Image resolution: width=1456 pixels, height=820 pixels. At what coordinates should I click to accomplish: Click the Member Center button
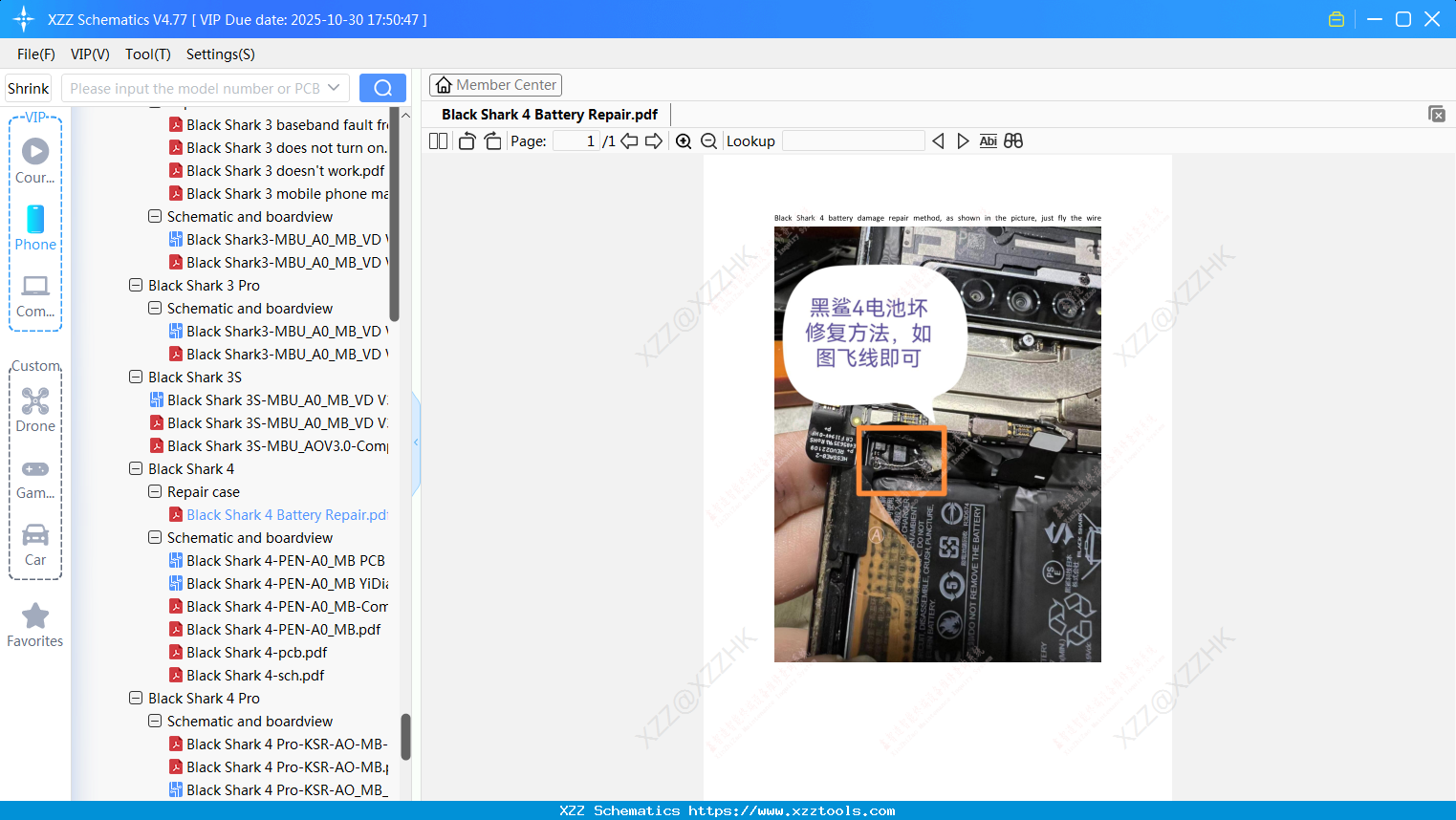pos(495,85)
